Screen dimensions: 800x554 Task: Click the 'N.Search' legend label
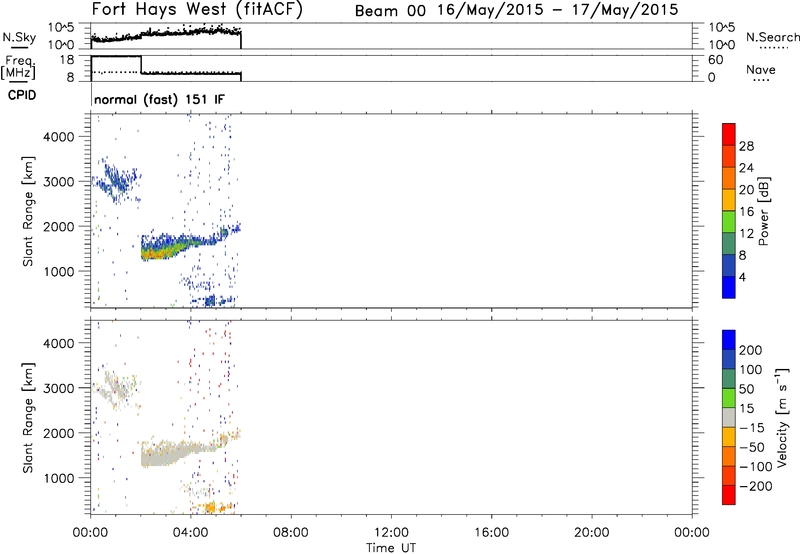point(772,37)
